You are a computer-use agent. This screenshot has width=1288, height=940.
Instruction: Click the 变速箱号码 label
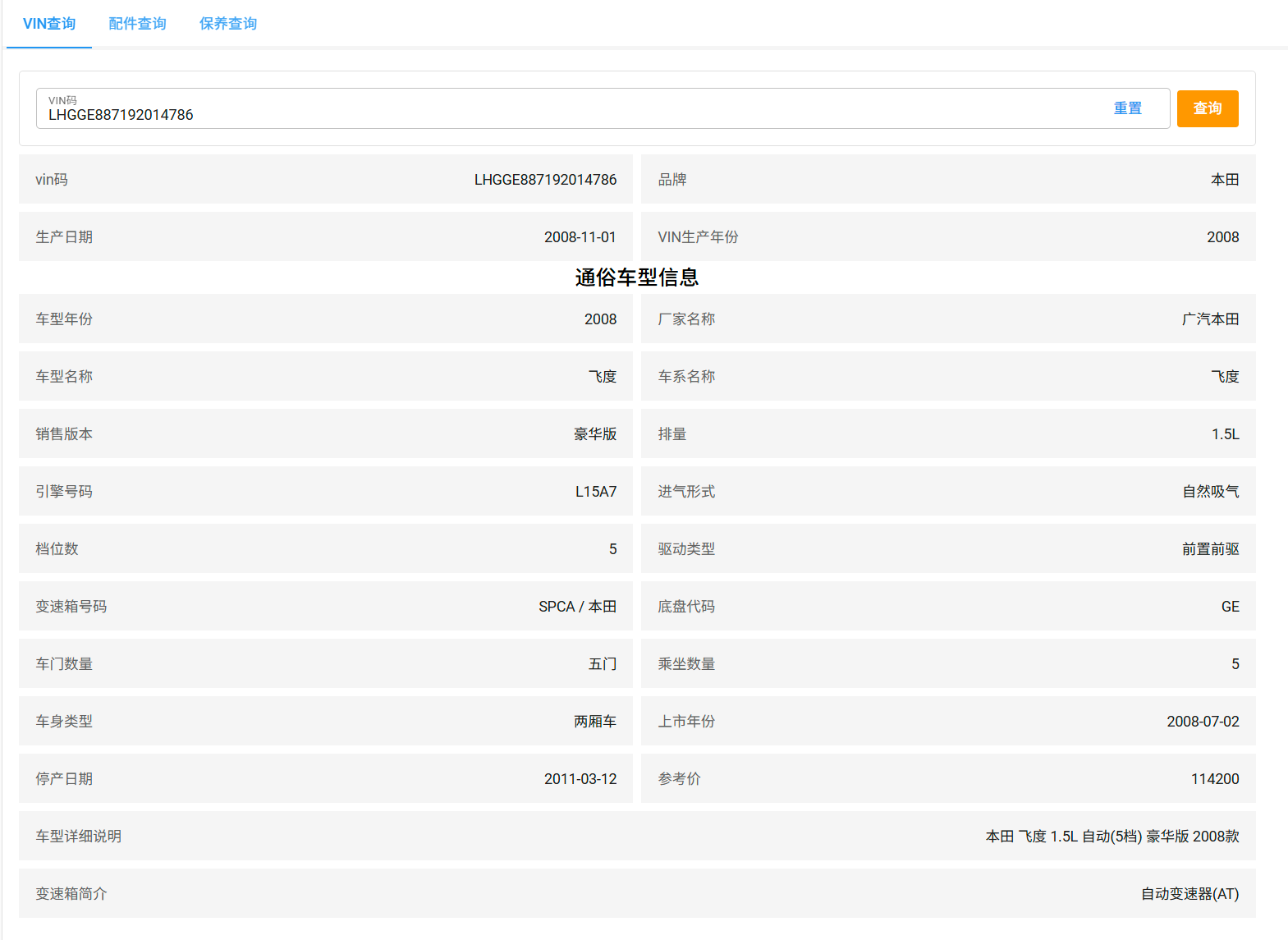[71, 607]
